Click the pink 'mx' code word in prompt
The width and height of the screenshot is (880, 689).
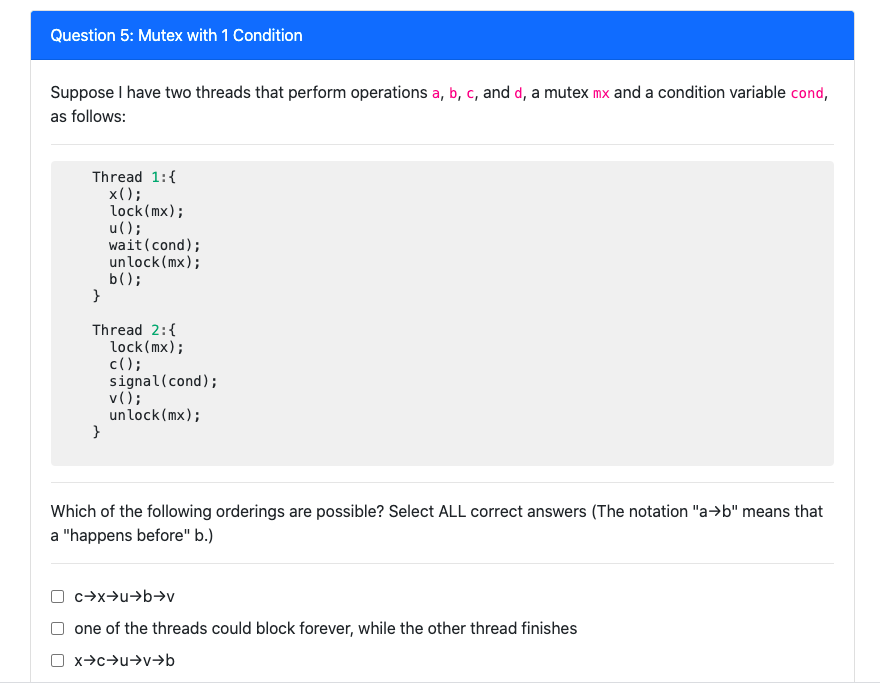tap(601, 93)
